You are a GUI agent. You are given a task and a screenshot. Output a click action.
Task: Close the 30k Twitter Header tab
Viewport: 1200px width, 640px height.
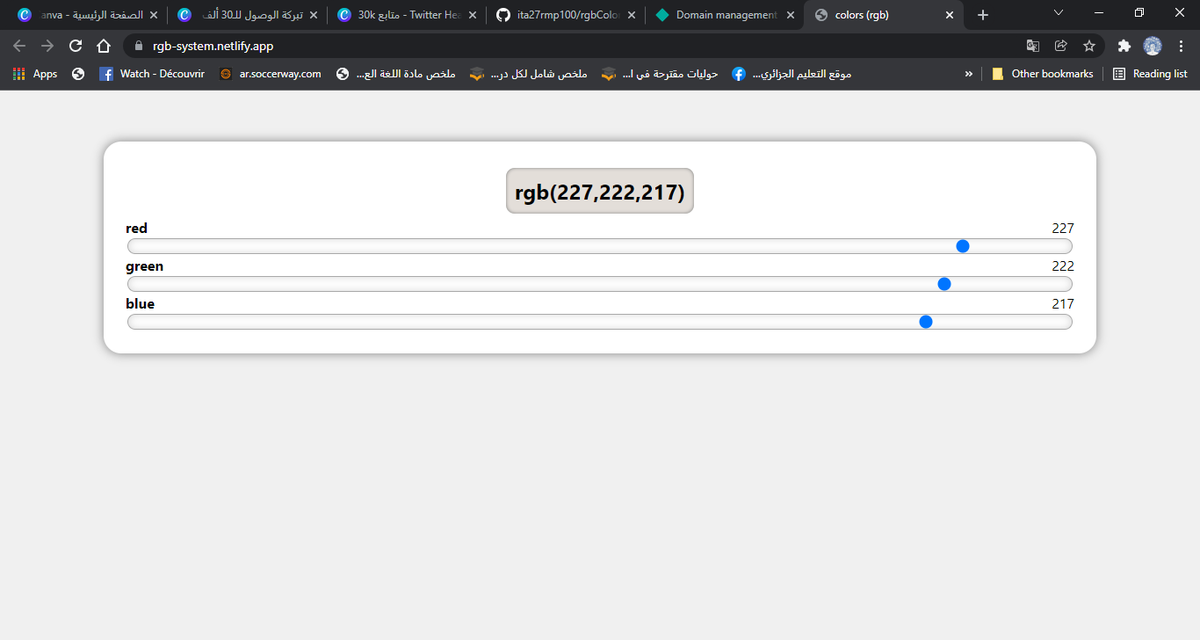(473, 15)
